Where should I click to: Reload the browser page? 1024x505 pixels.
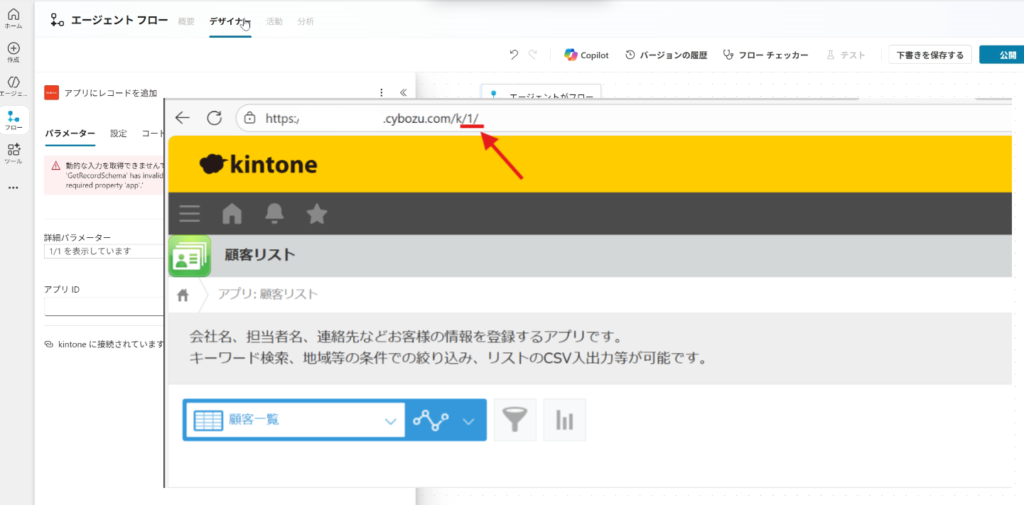[x=214, y=118]
